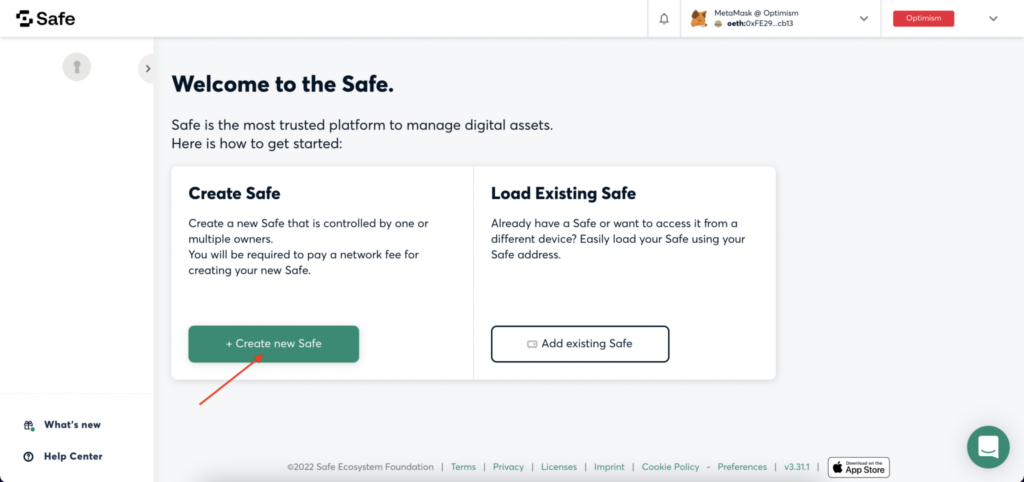Open What's new in the sidebar
Image resolution: width=1024 pixels, height=482 pixels.
[x=72, y=425]
